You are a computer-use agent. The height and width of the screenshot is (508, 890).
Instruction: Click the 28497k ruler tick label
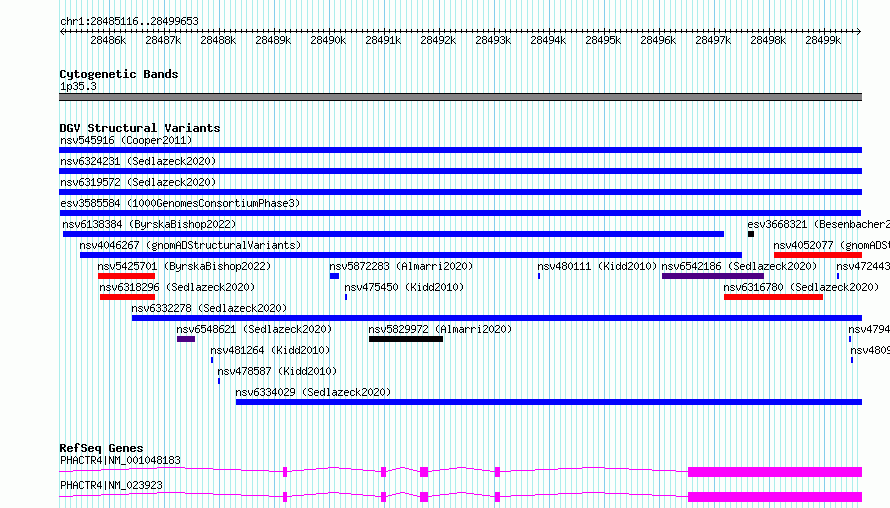(713, 40)
